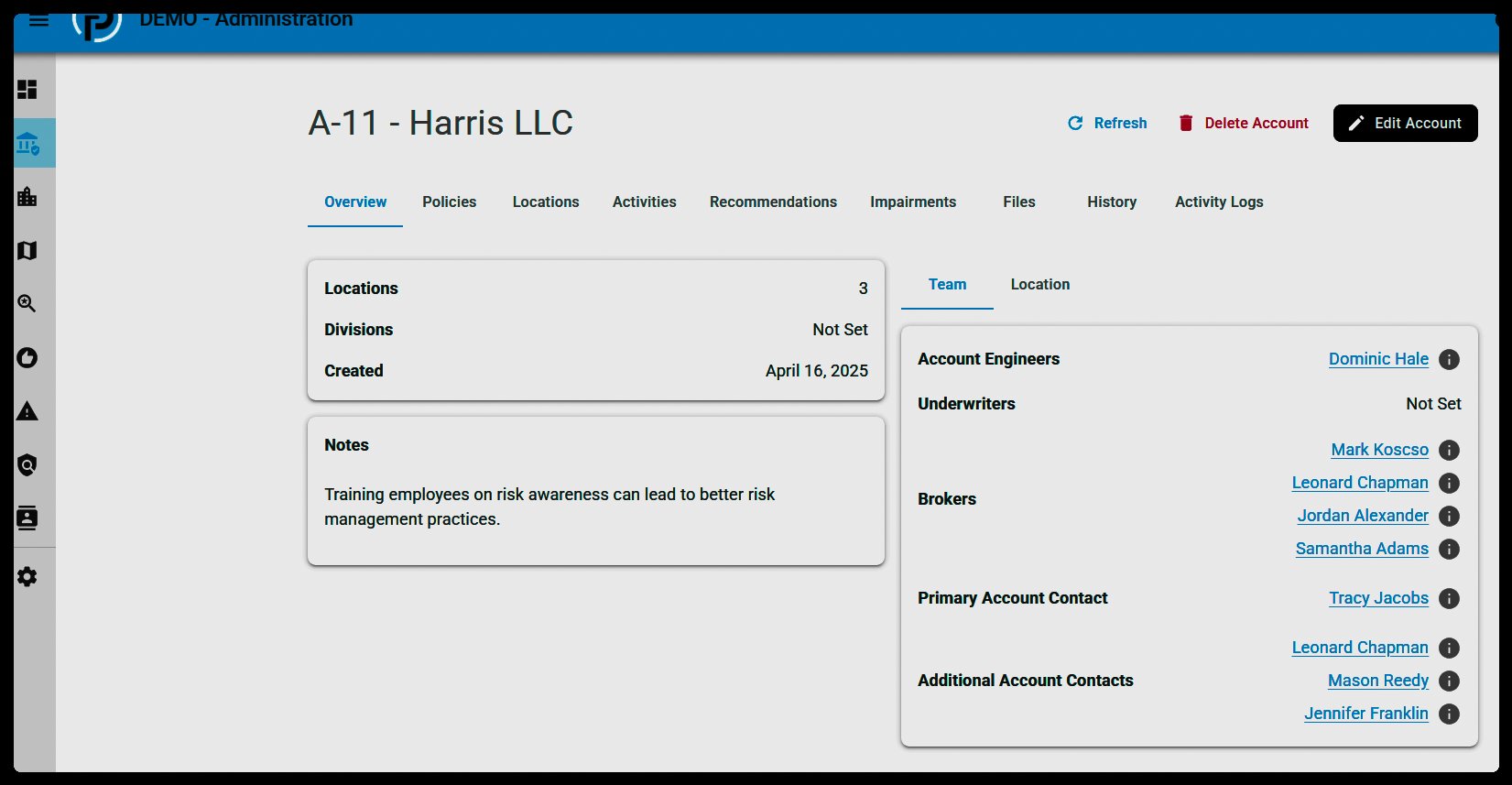The image size is (1512, 785).
Task: Open Mason Reedy contact link
Action: 1378,681
